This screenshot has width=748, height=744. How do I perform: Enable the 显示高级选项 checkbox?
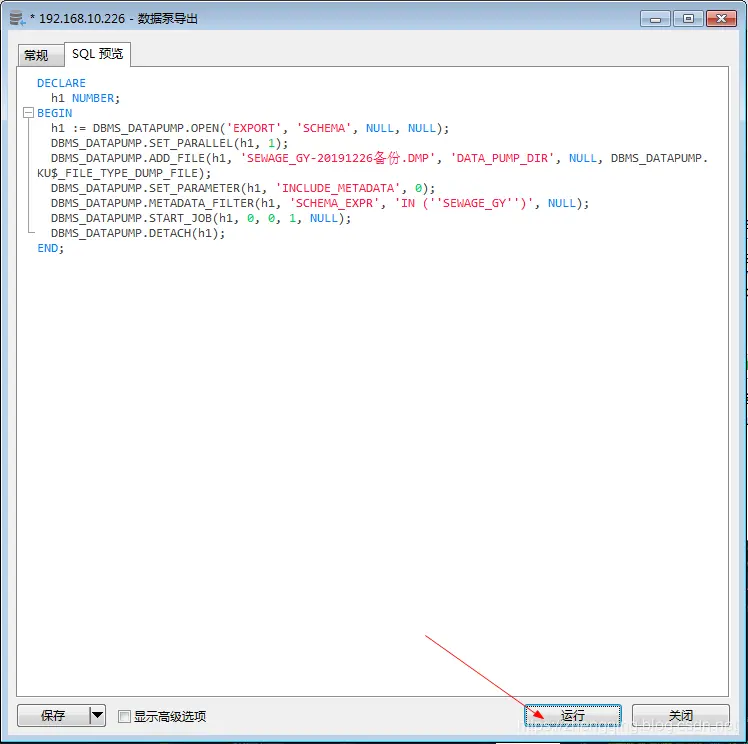pyautogui.click(x=124, y=716)
